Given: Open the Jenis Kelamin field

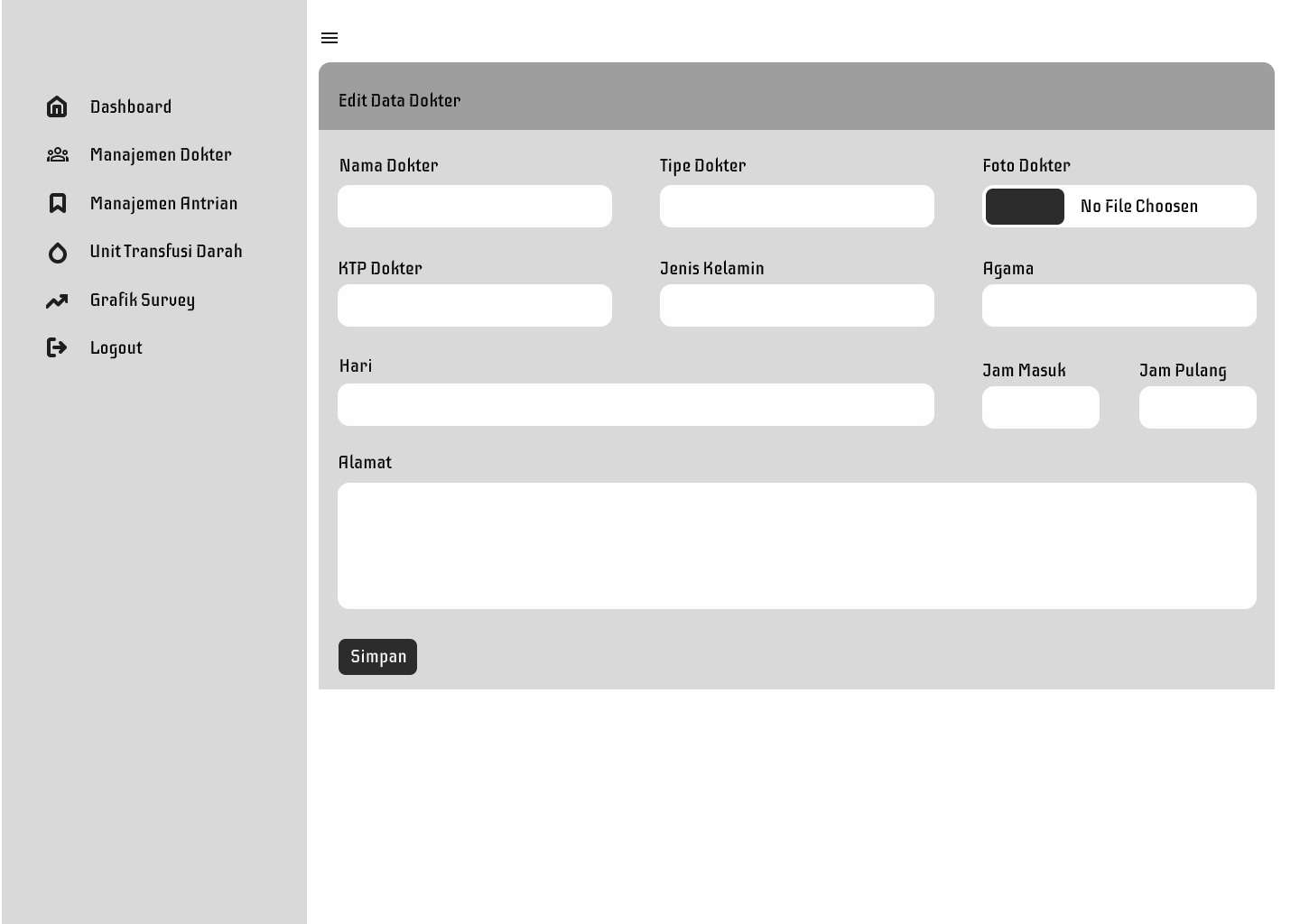Looking at the screenshot, I should point(796,306).
